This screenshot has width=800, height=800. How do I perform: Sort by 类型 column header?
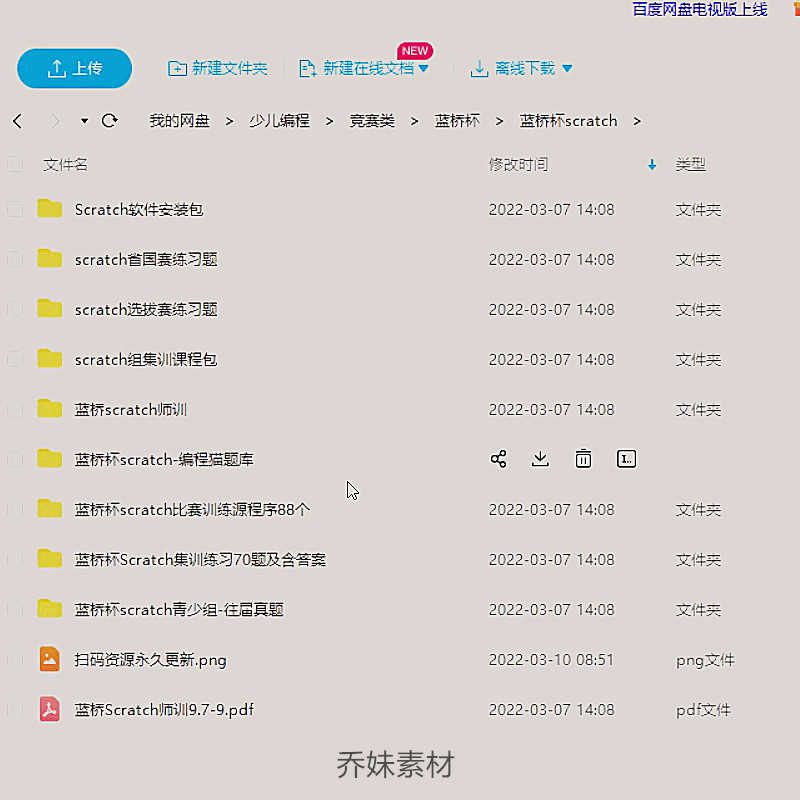click(690, 165)
